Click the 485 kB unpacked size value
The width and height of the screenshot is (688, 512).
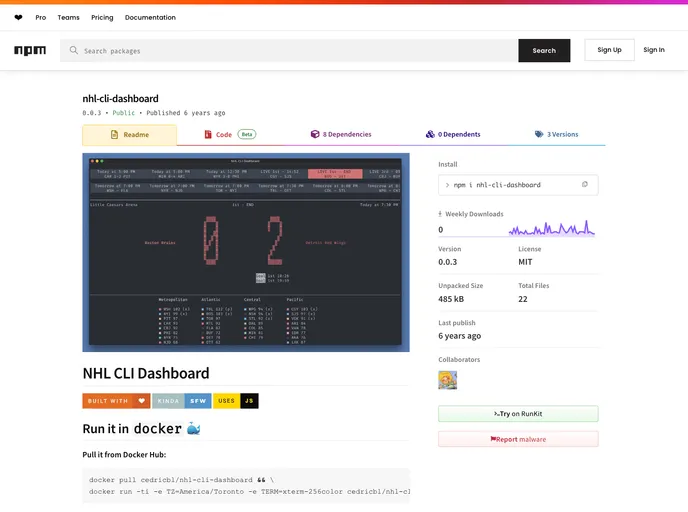tap(451, 299)
